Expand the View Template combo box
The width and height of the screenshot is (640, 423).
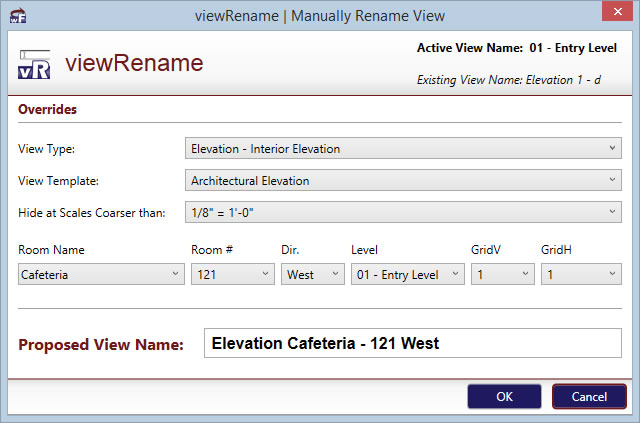[403, 181]
